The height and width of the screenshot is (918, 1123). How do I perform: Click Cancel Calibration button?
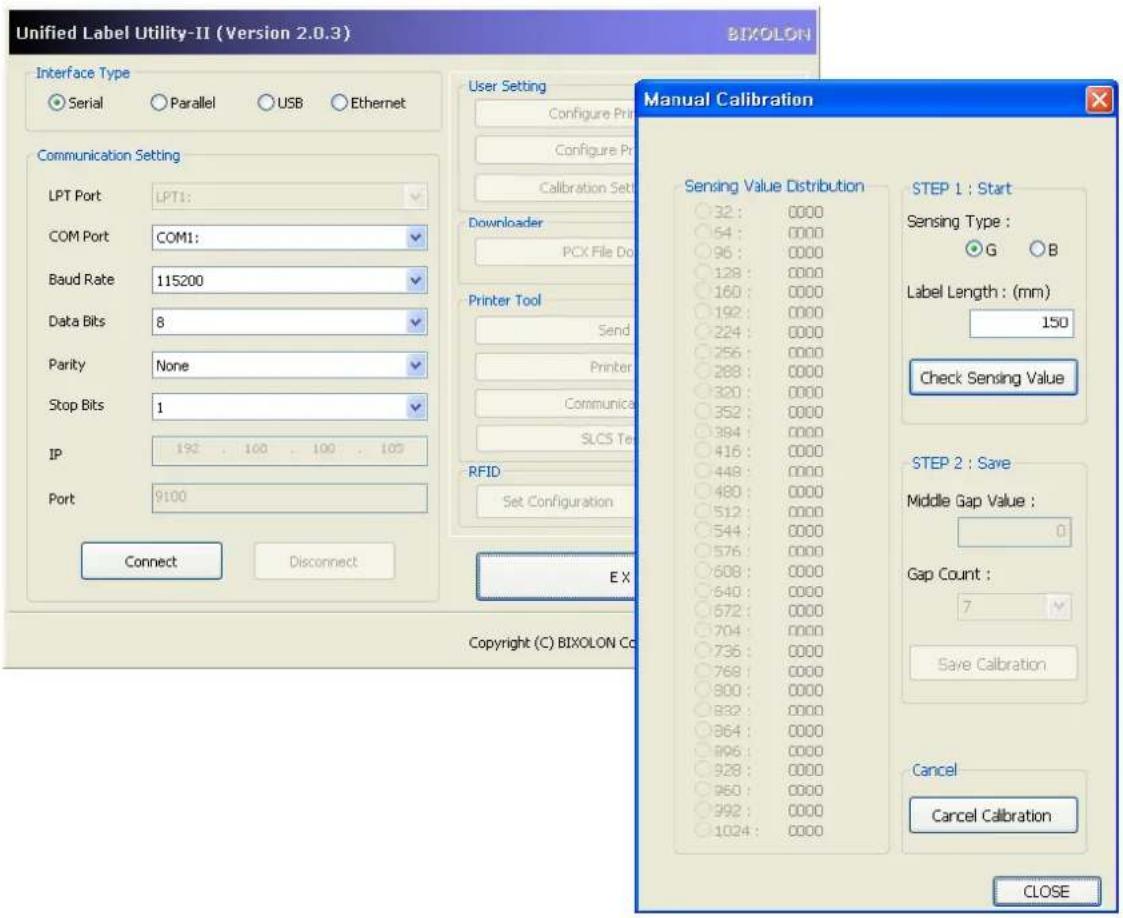pyautogui.click(x=993, y=816)
